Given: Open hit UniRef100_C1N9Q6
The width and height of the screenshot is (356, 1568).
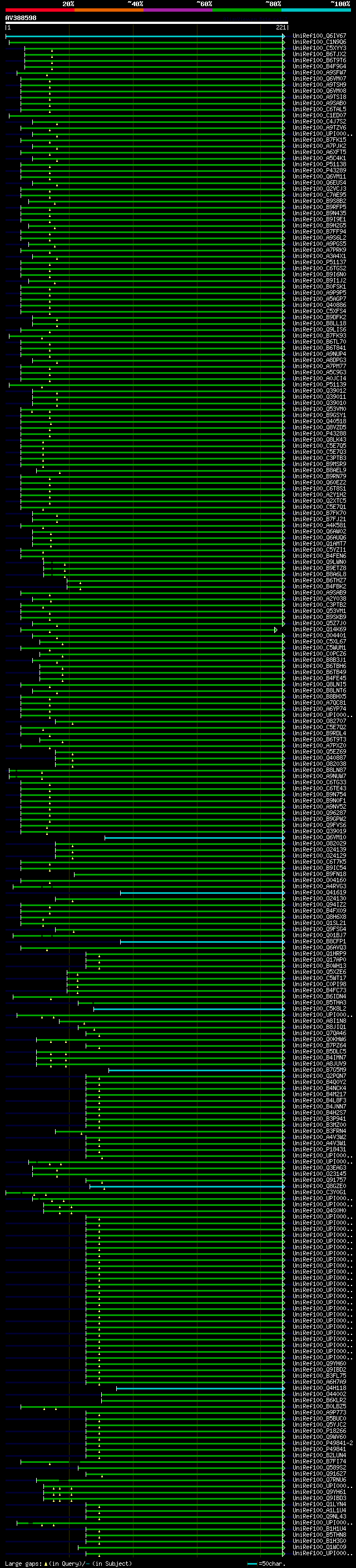Looking at the screenshot, I should pyautogui.click(x=319, y=42).
